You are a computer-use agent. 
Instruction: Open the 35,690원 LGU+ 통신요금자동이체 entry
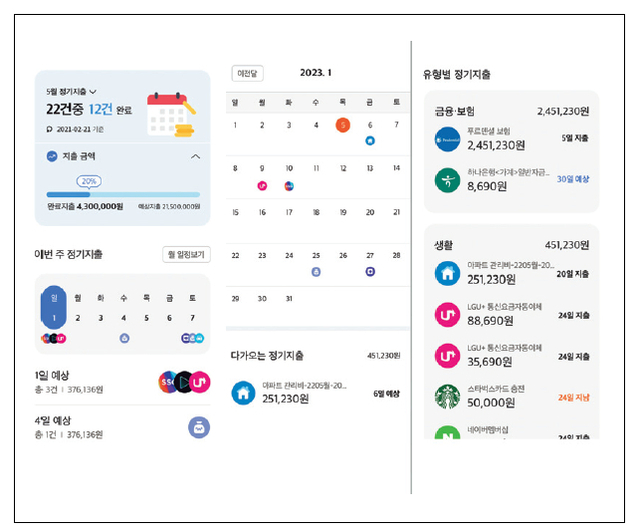(x=512, y=356)
